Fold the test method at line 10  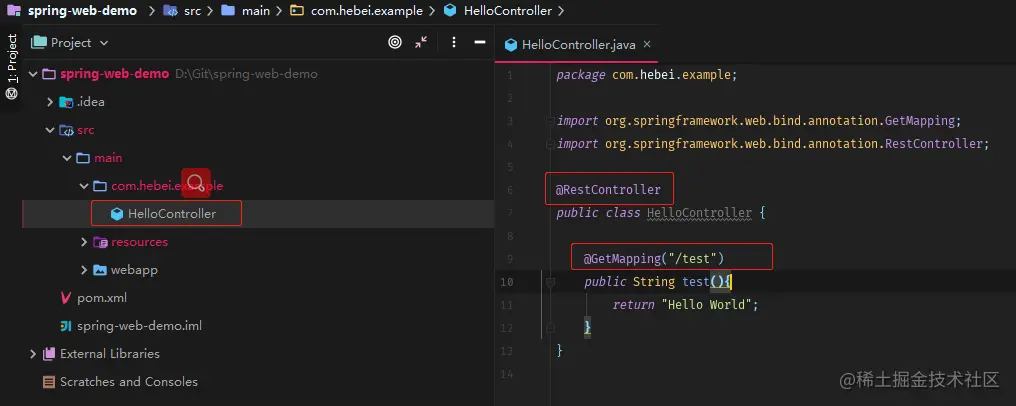click(550, 282)
